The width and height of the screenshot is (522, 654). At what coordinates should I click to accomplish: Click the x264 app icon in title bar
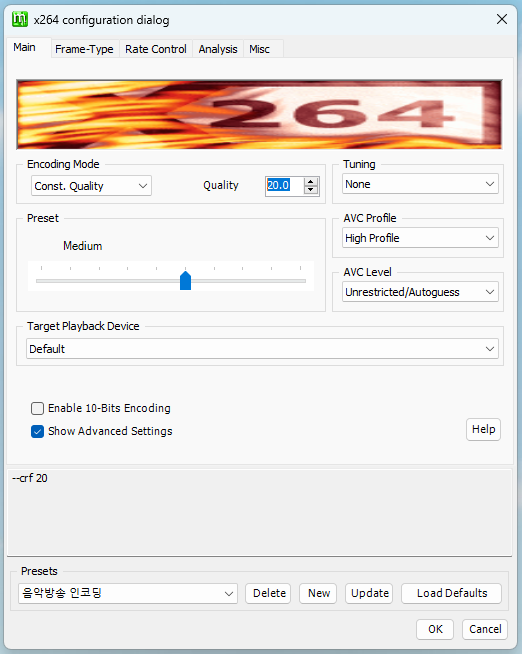coord(20,20)
